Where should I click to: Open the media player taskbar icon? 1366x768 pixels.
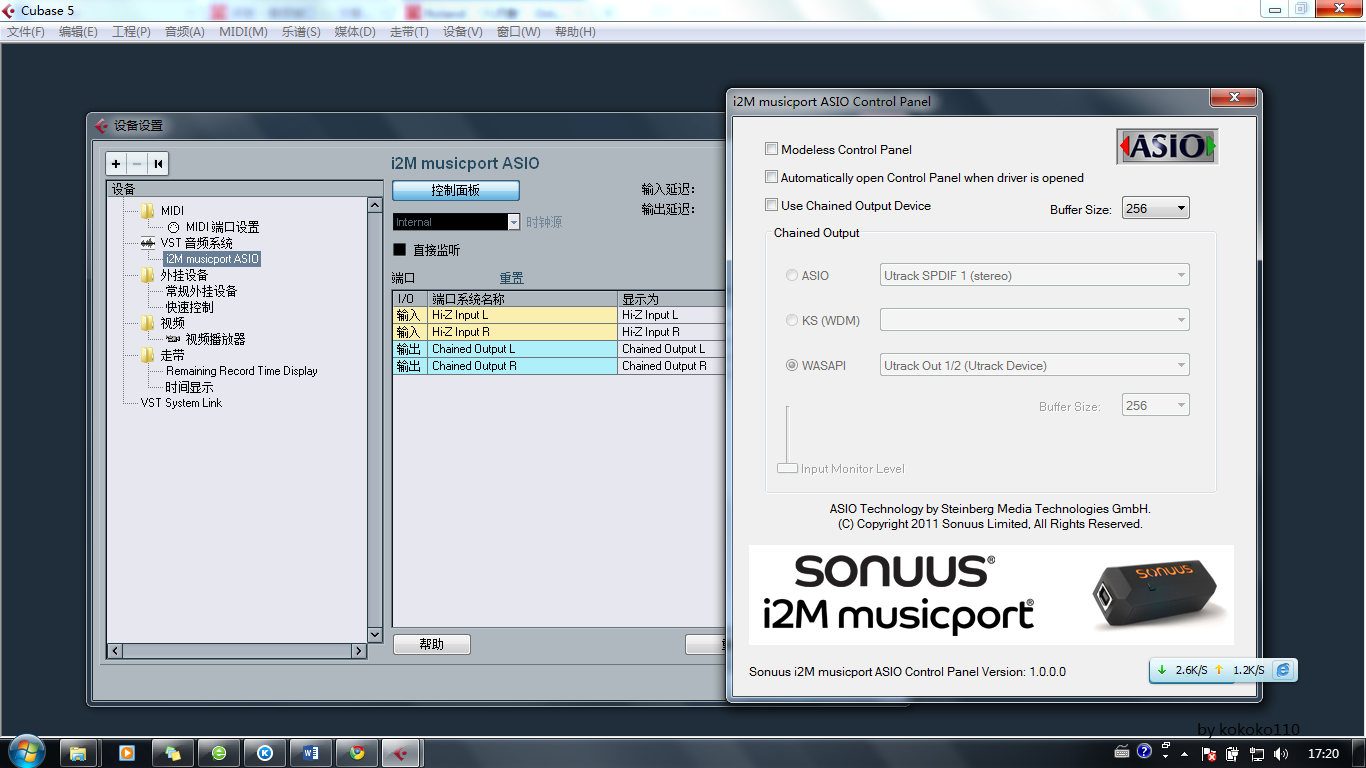[x=126, y=753]
